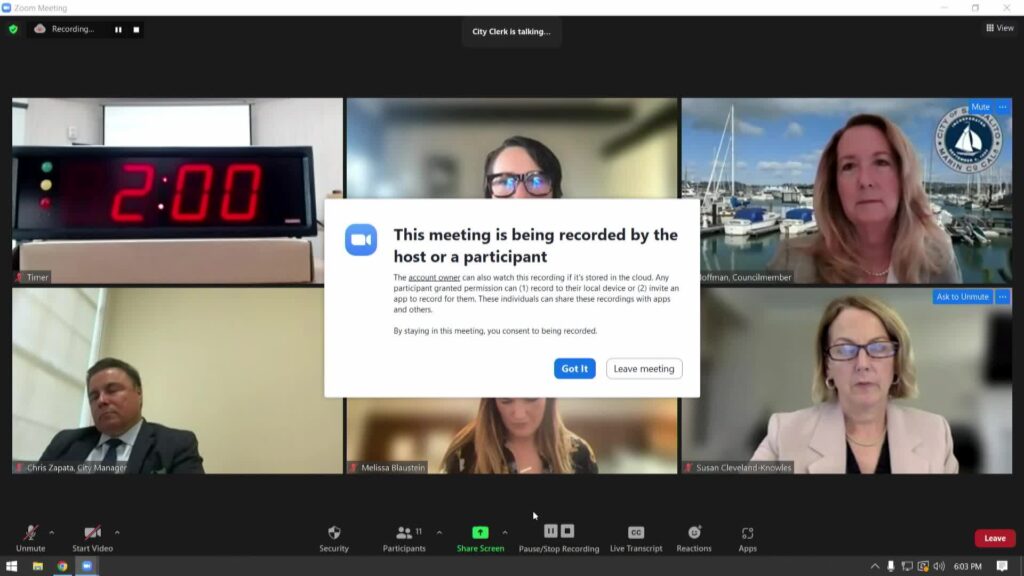This screenshot has height=576, width=1024.
Task: Toggle the Unmute microphone button
Action: 31,539
